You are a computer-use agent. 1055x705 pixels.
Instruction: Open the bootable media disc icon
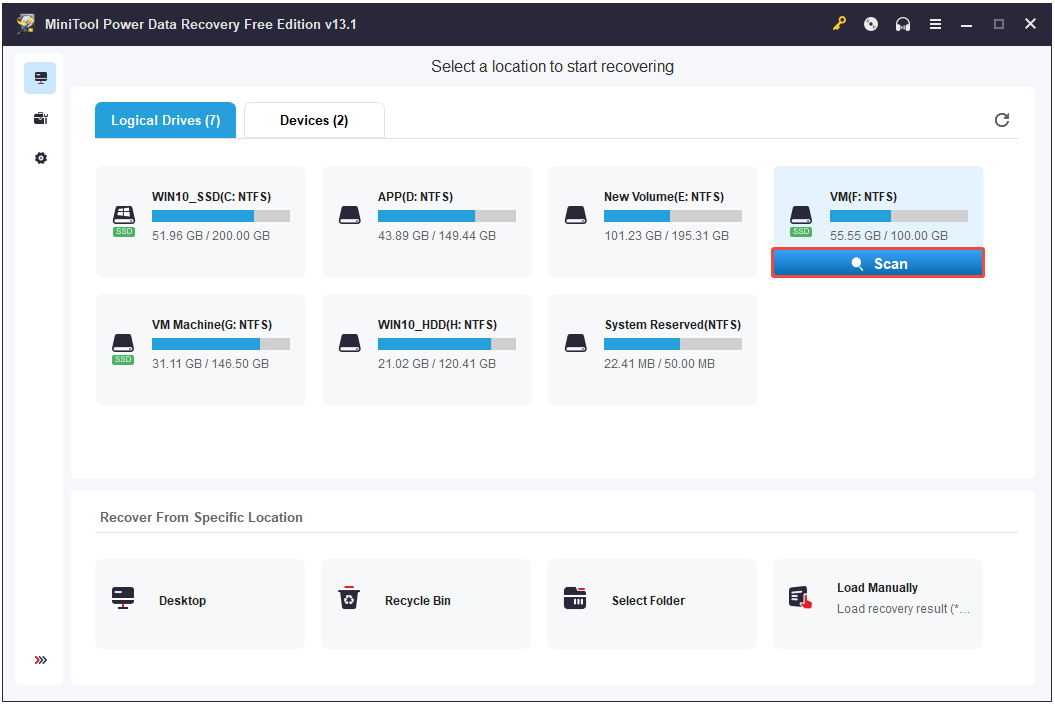[x=871, y=24]
